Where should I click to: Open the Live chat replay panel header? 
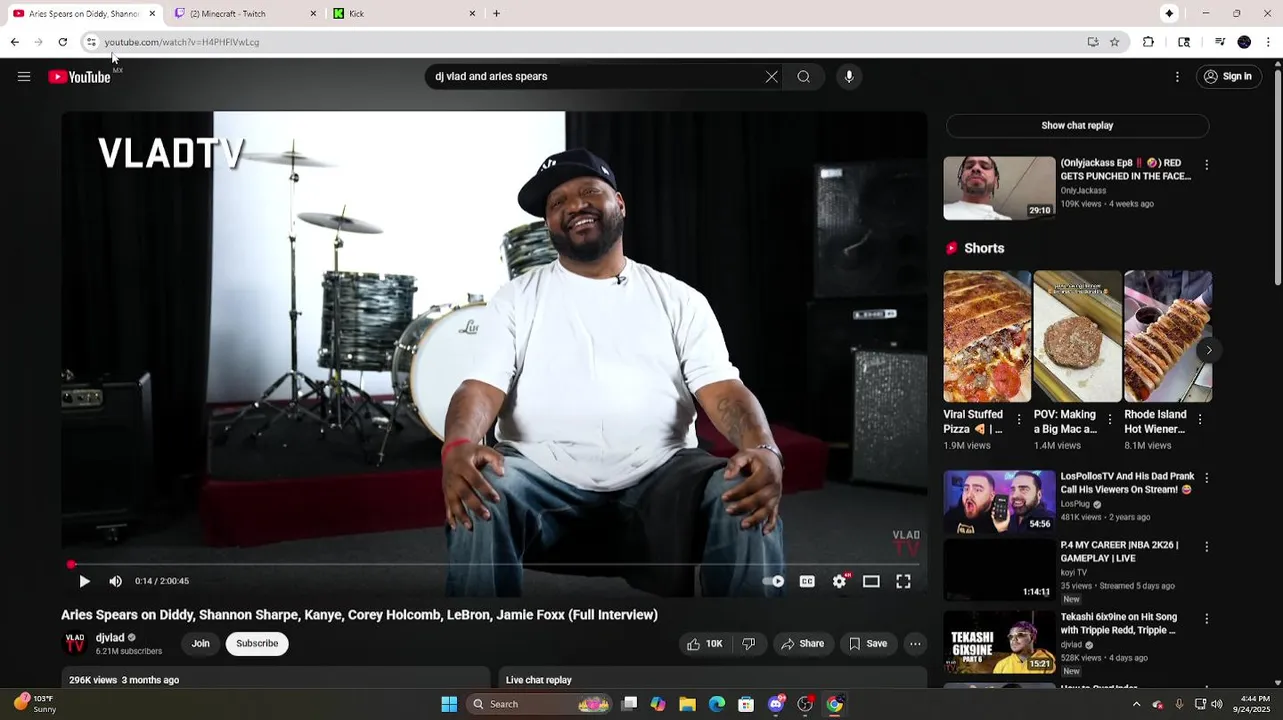(714, 680)
